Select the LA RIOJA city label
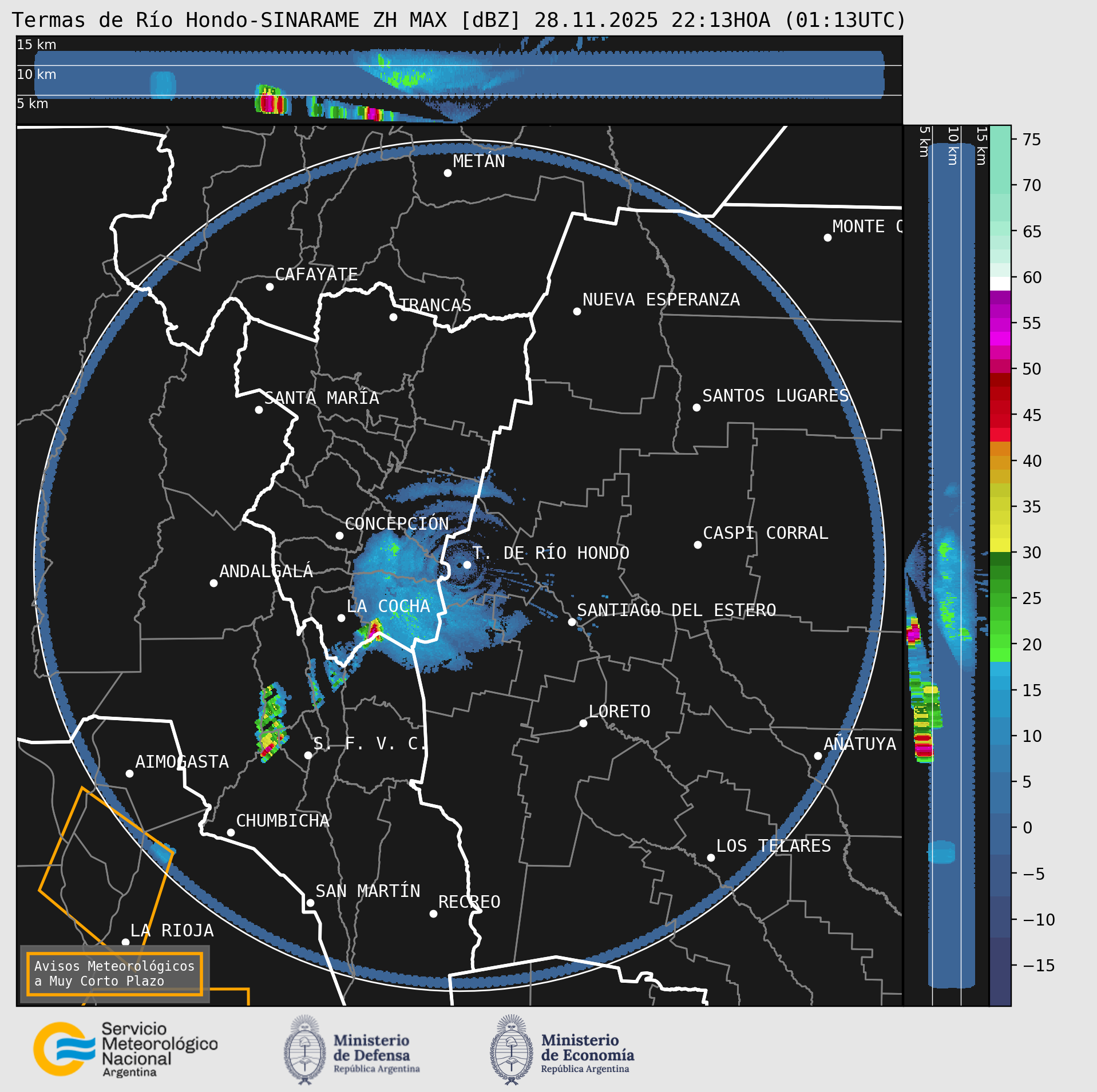This screenshot has width=1097, height=1092. coord(172,931)
